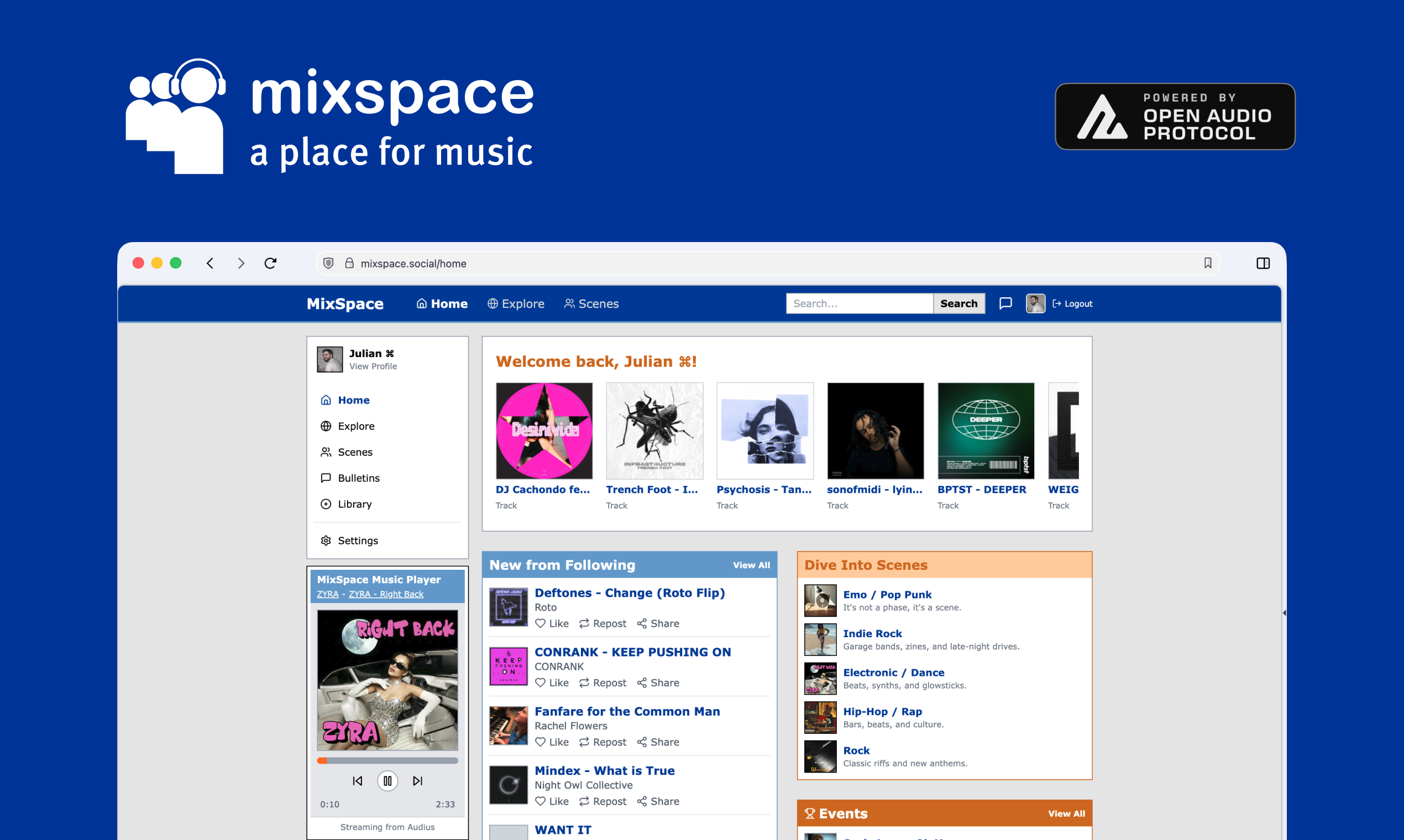Screen dimensions: 1404x840
Task: Open Julian's View Profile link
Action: (373, 366)
